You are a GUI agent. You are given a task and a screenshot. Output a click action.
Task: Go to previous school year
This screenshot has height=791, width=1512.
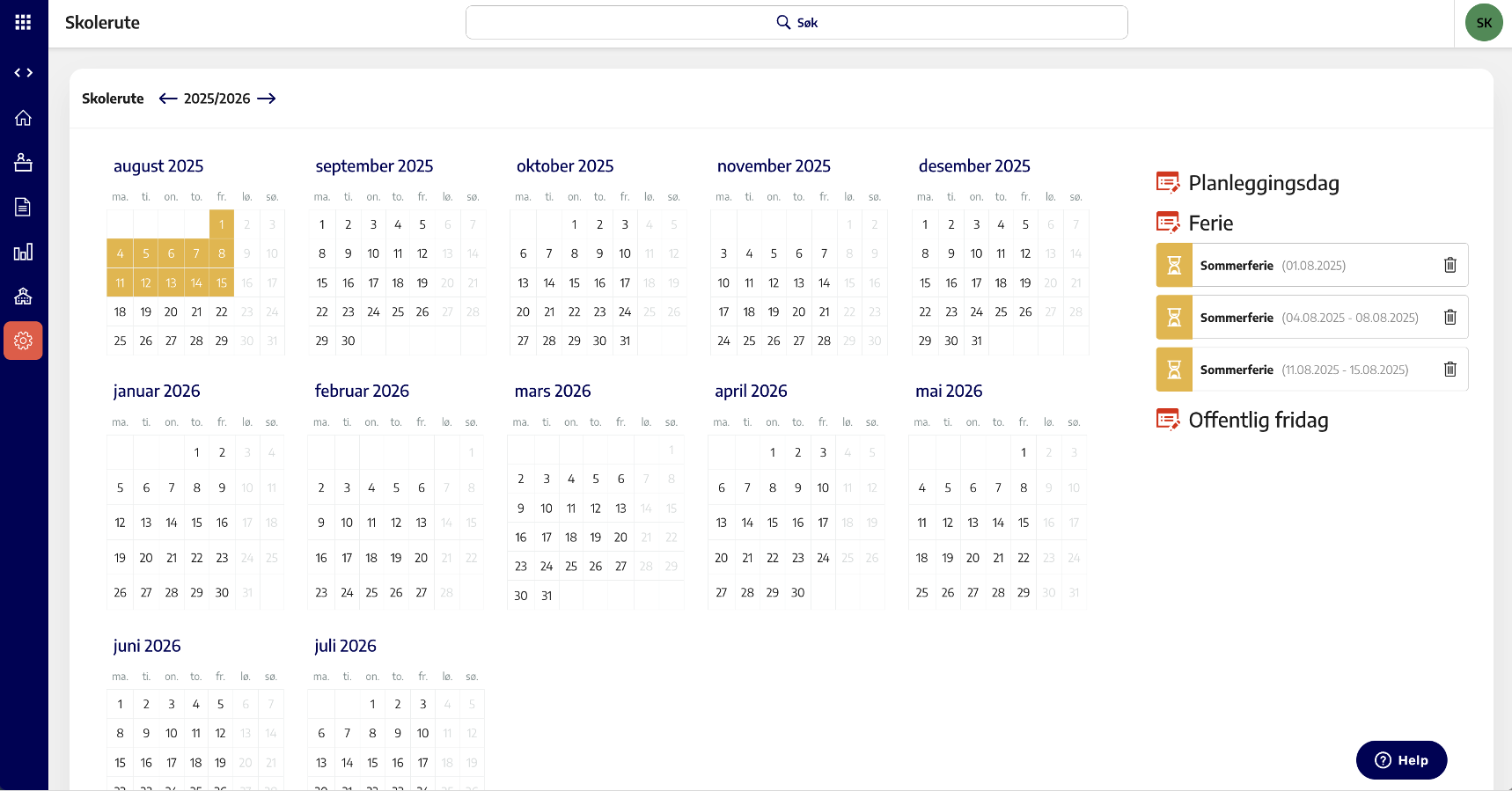point(168,99)
